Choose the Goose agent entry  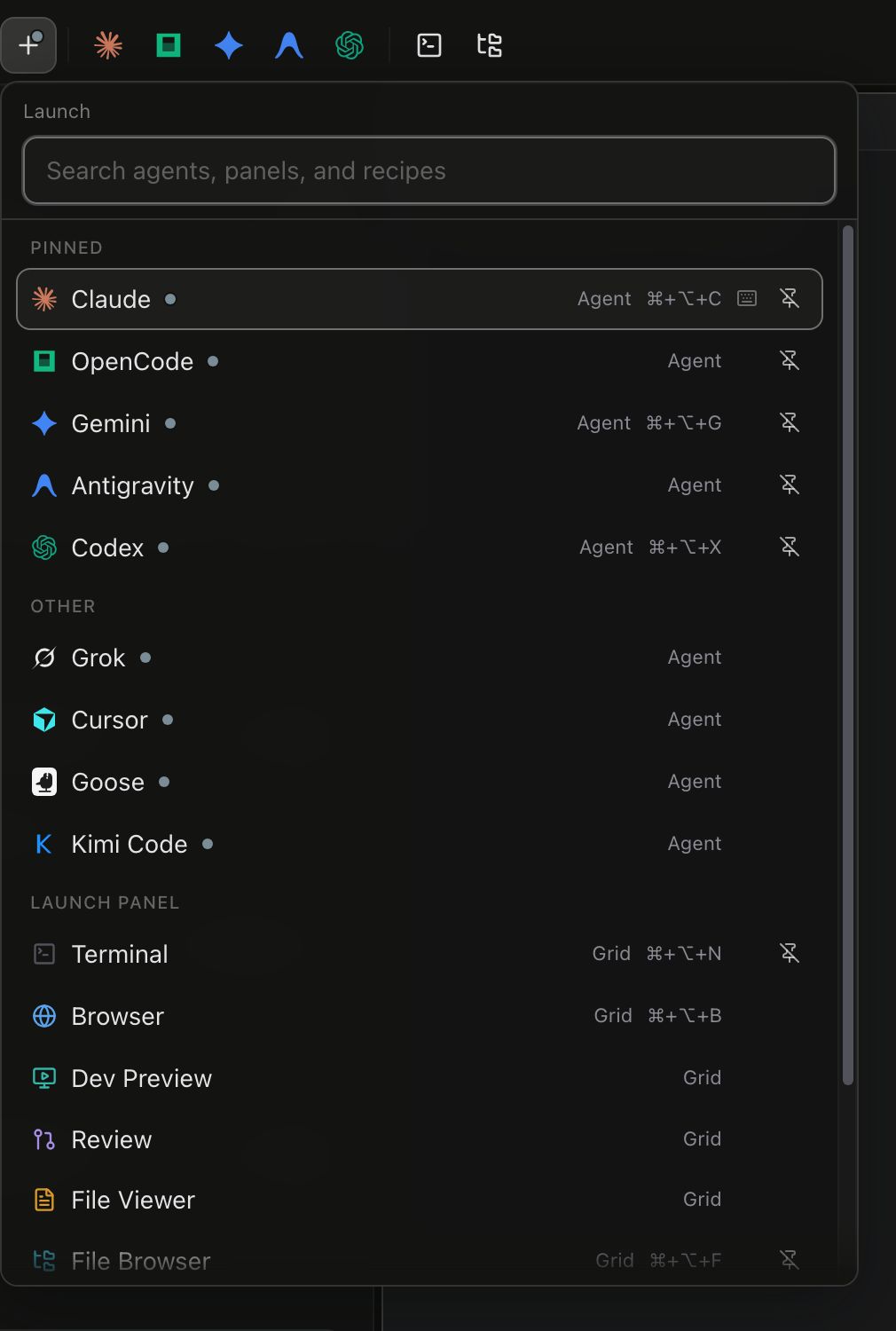tap(420, 782)
